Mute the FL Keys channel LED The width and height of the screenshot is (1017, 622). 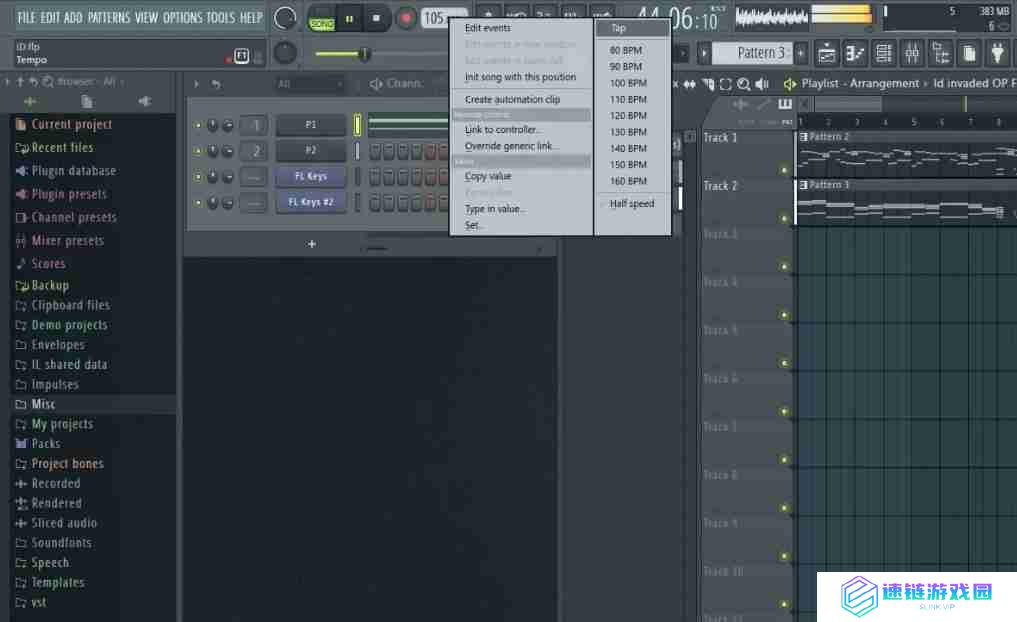[197, 177]
